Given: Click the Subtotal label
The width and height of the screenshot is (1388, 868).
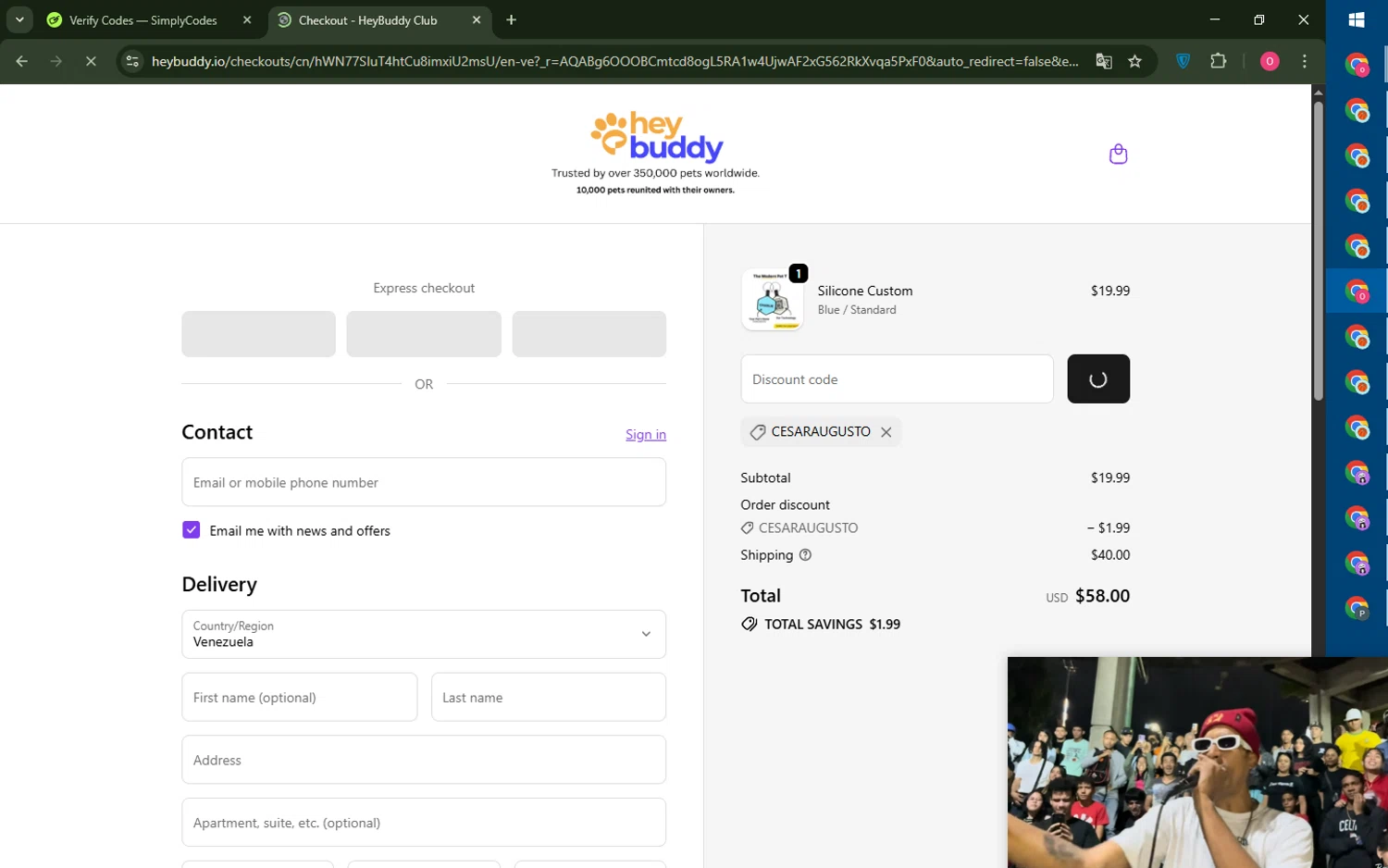Looking at the screenshot, I should tap(765, 477).
